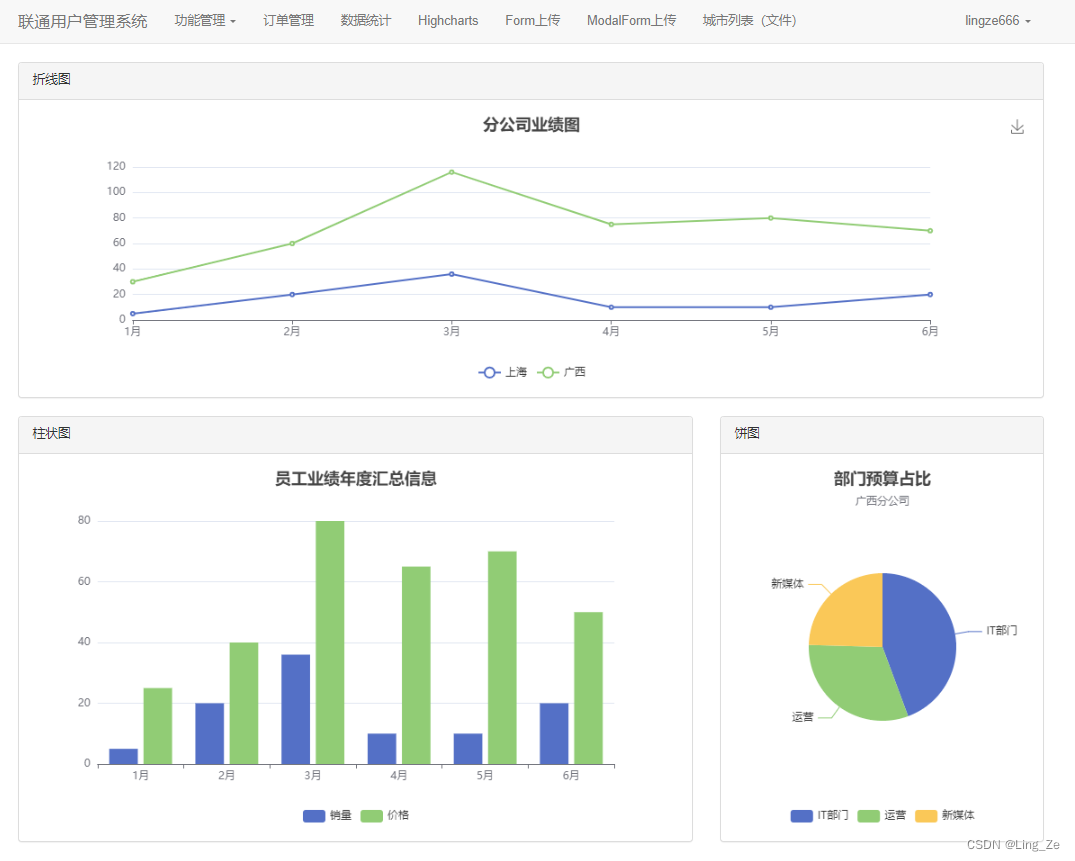1075x861 pixels.
Task: Open the 功能管理 dropdown menu
Action: [x=205, y=21]
